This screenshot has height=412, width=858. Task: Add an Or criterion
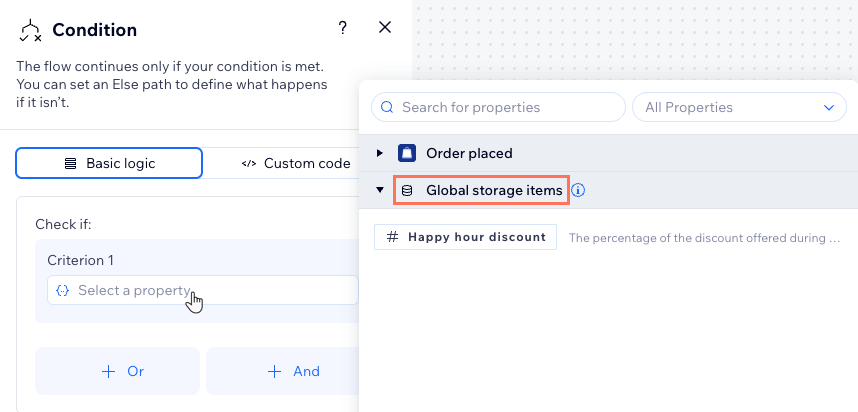118,371
